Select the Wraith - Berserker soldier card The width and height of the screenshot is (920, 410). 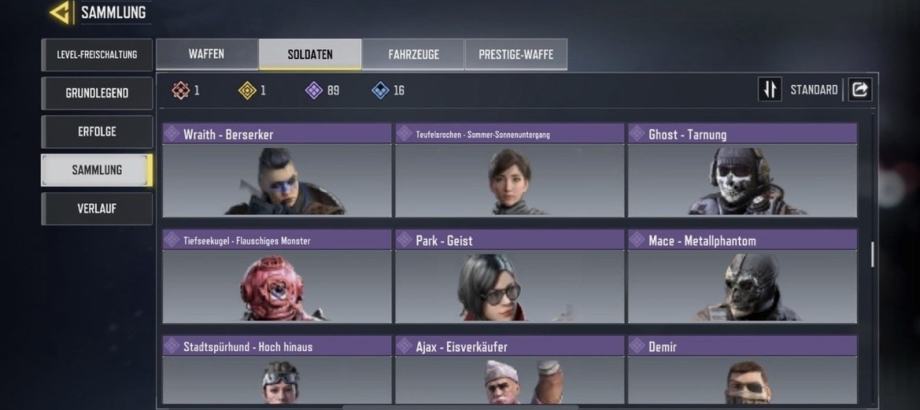point(277,170)
